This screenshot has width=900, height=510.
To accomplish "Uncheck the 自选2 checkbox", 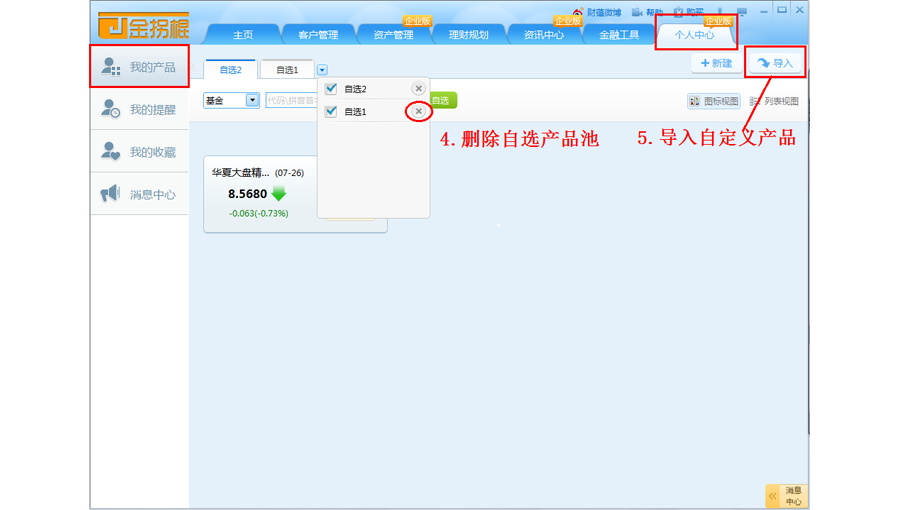I will point(331,89).
